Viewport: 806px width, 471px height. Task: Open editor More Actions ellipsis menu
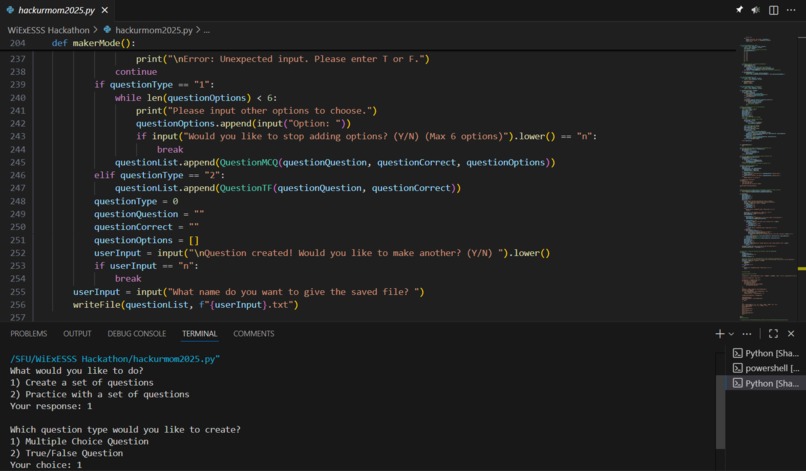[791, 10]
